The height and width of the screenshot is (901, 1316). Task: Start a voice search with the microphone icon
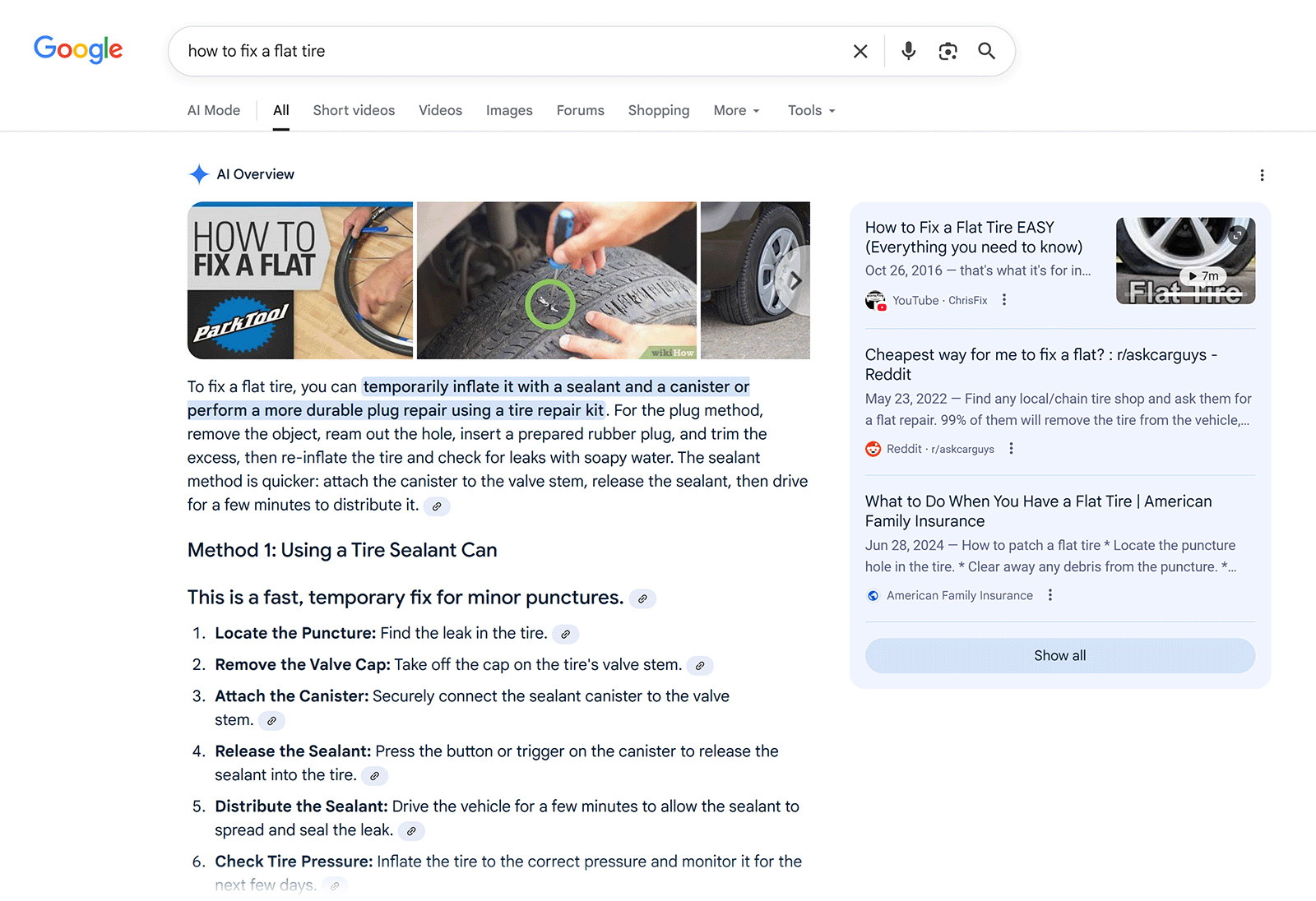908,50
